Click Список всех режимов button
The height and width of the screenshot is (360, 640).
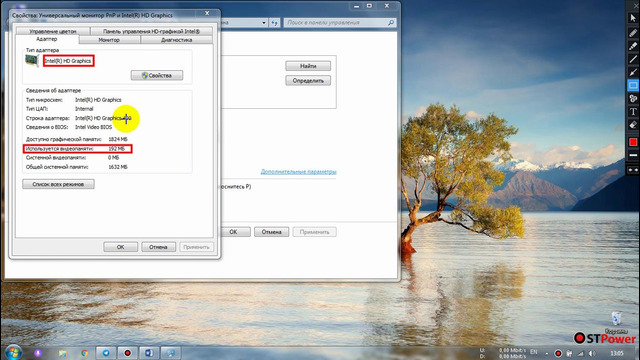pos(58,184)
